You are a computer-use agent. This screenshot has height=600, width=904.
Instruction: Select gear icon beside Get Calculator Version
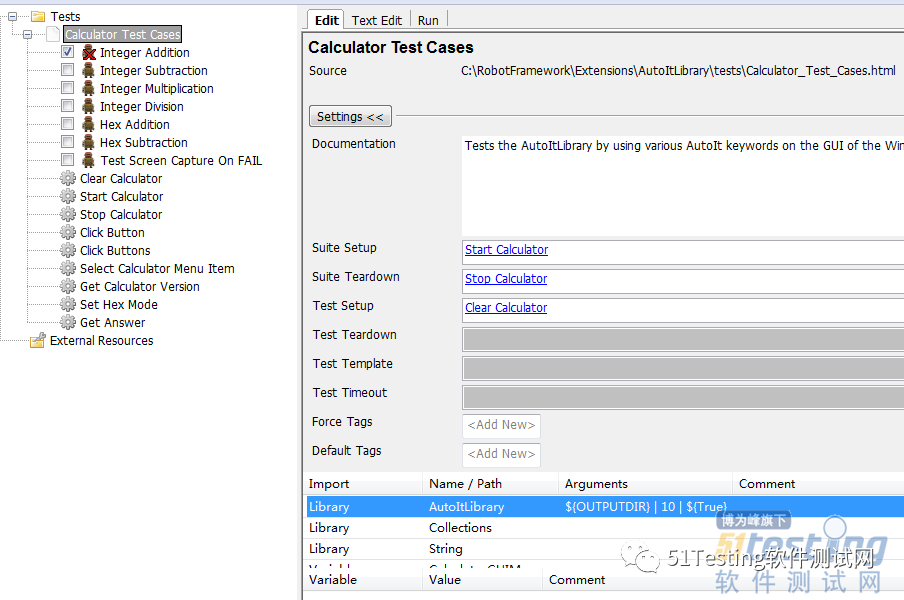[68, 287]
